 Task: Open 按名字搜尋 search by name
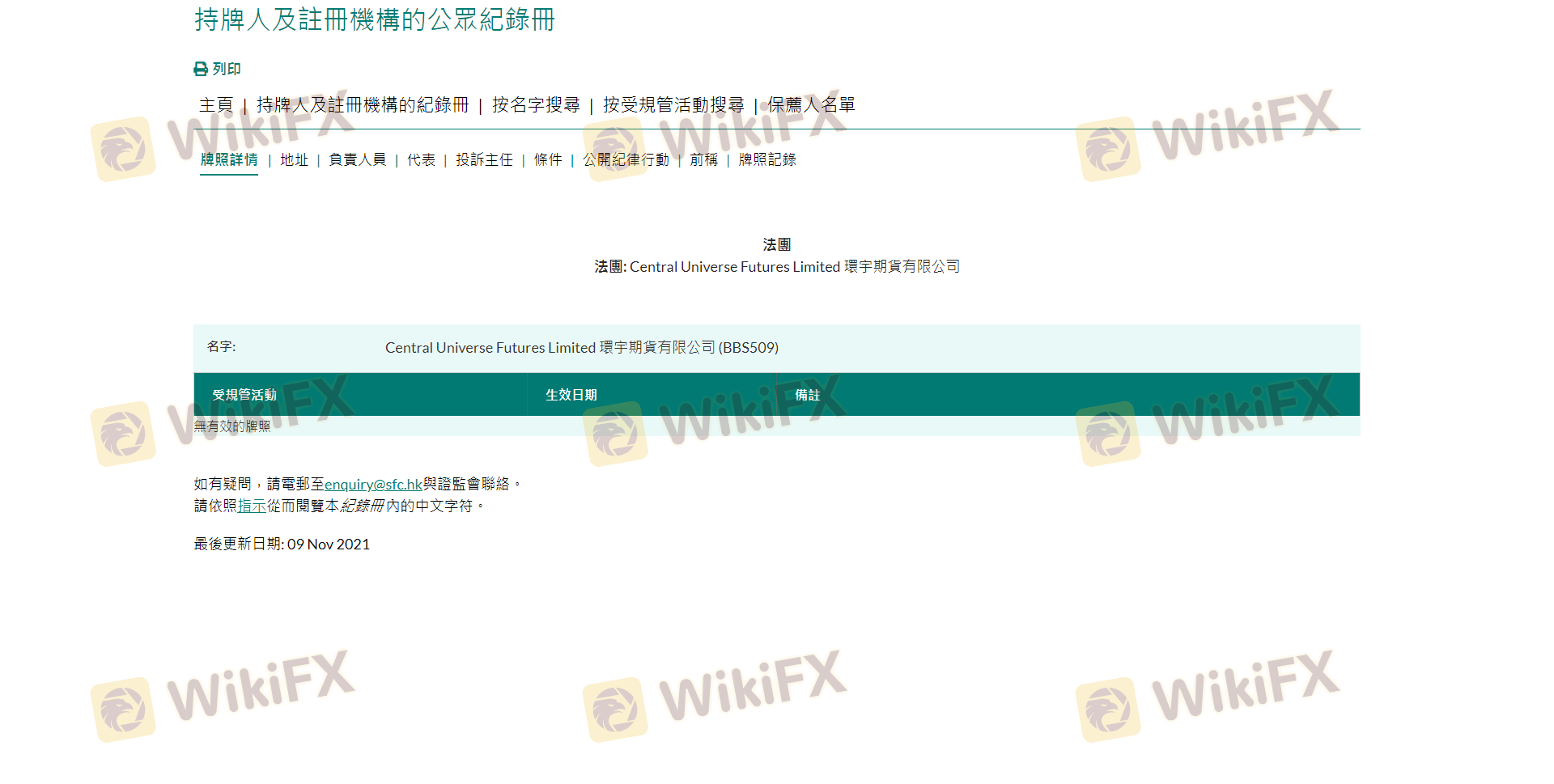tap(536, 105)
